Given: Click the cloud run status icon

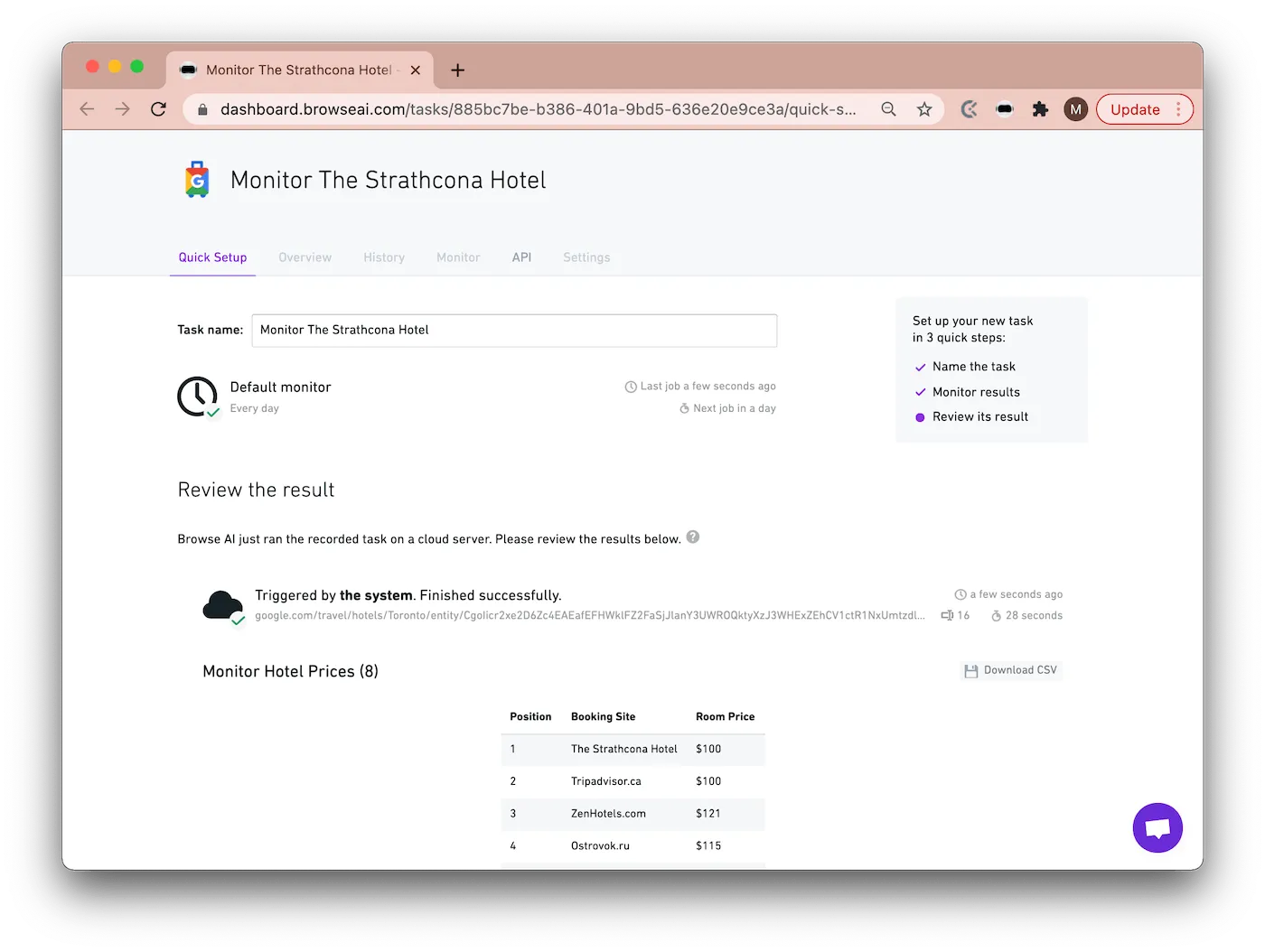Looking at the screenshot, I should [223, 606].
